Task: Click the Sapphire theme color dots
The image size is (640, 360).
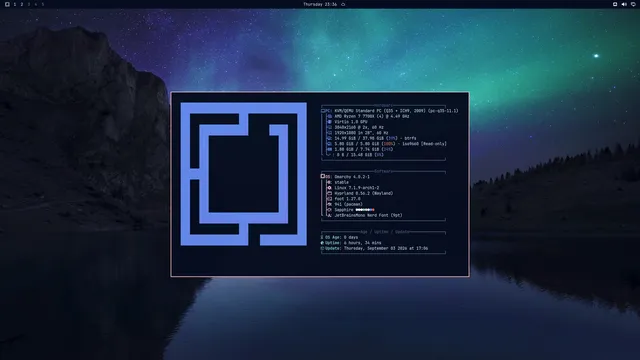Action: [x=365, y=210]
